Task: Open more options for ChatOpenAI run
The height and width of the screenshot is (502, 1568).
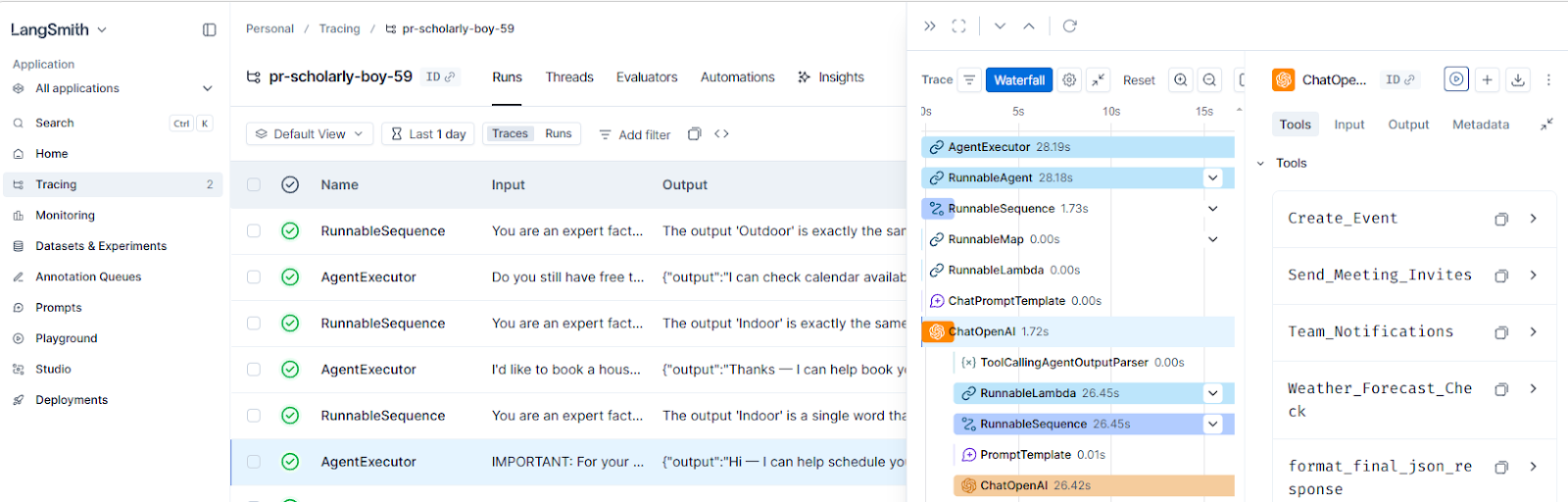Action: [1548, 79]
